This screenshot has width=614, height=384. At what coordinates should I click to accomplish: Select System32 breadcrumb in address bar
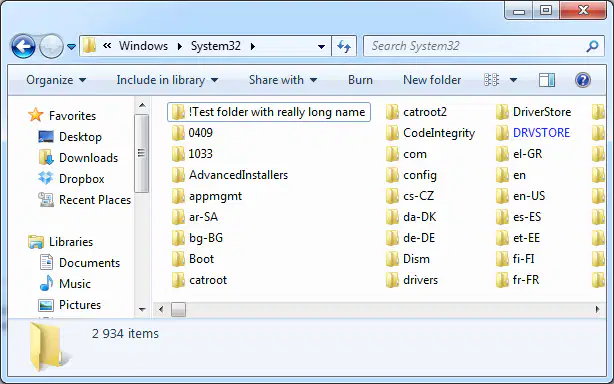pos(216,46)
